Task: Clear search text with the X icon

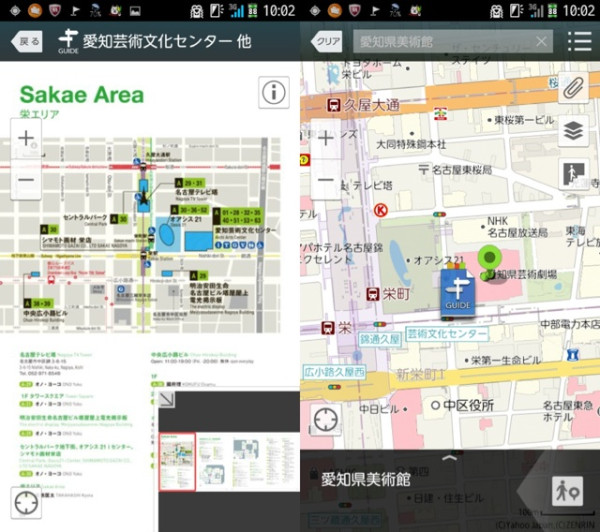Action: click(541, 41)
